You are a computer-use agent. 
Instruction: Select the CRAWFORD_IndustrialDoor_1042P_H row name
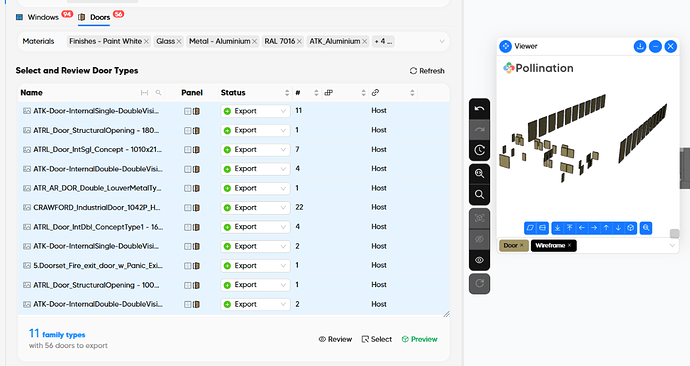pos(97,208)
